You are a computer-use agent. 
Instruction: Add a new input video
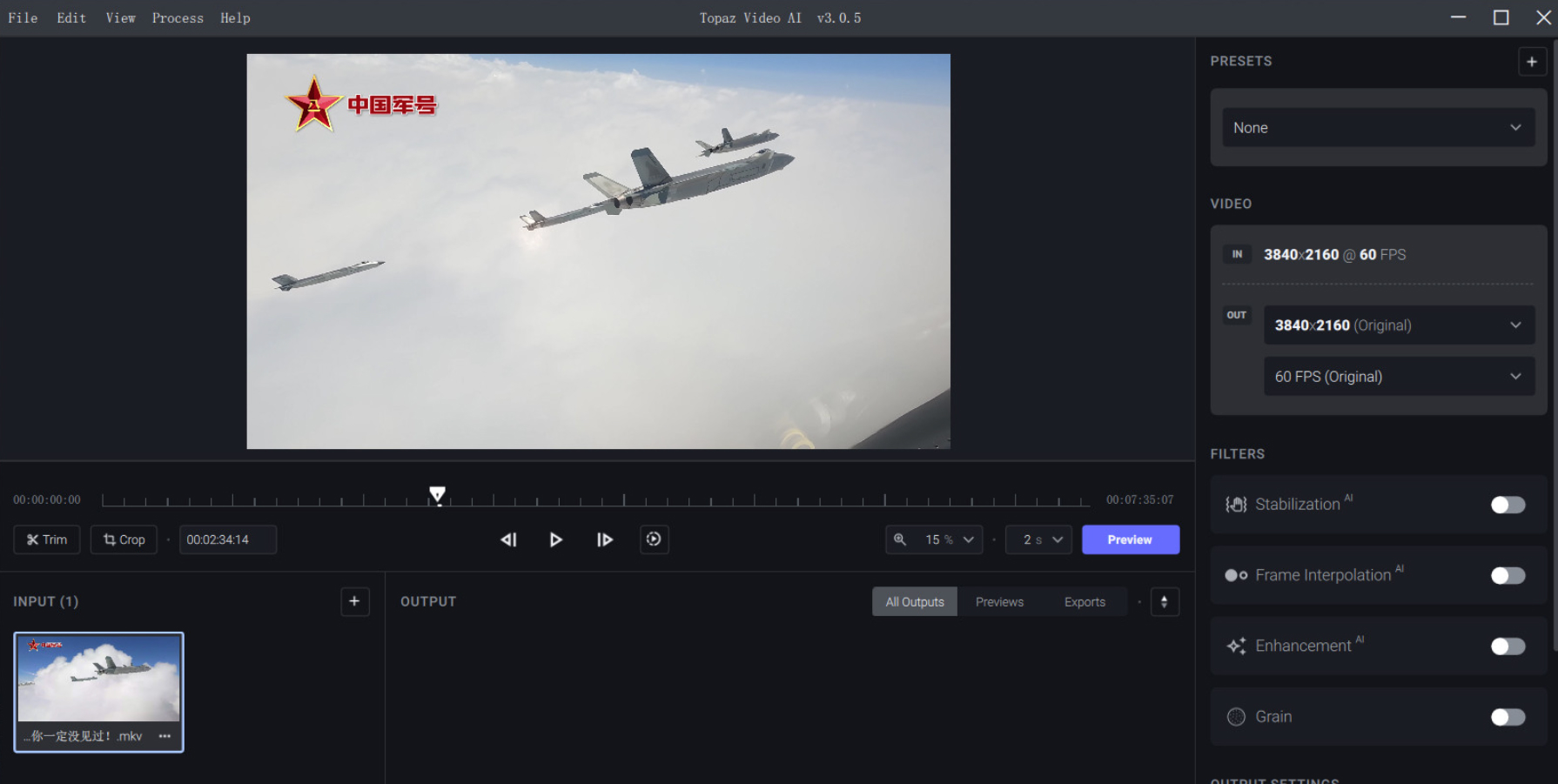pyautogui.click(x=354, y=601)
